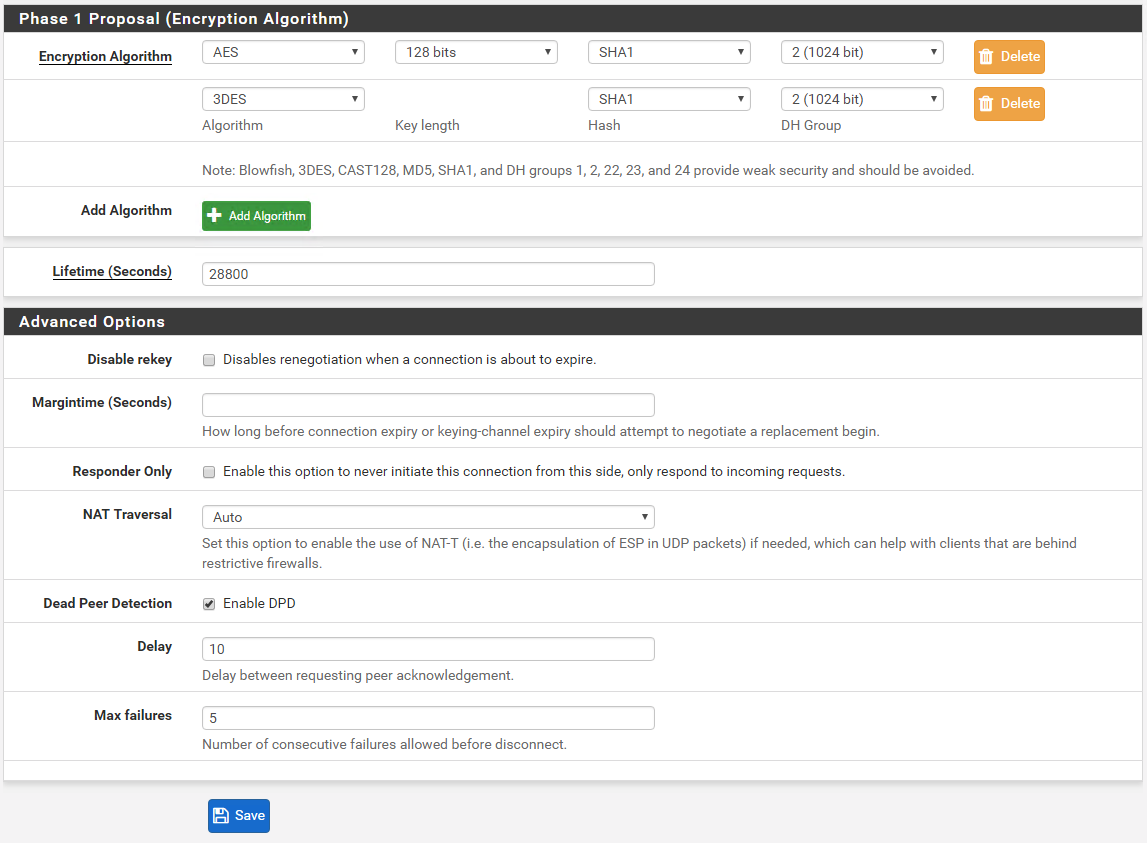Enable the Disable rekey checkbox
Screen dimensions: 1147x843
209,360
